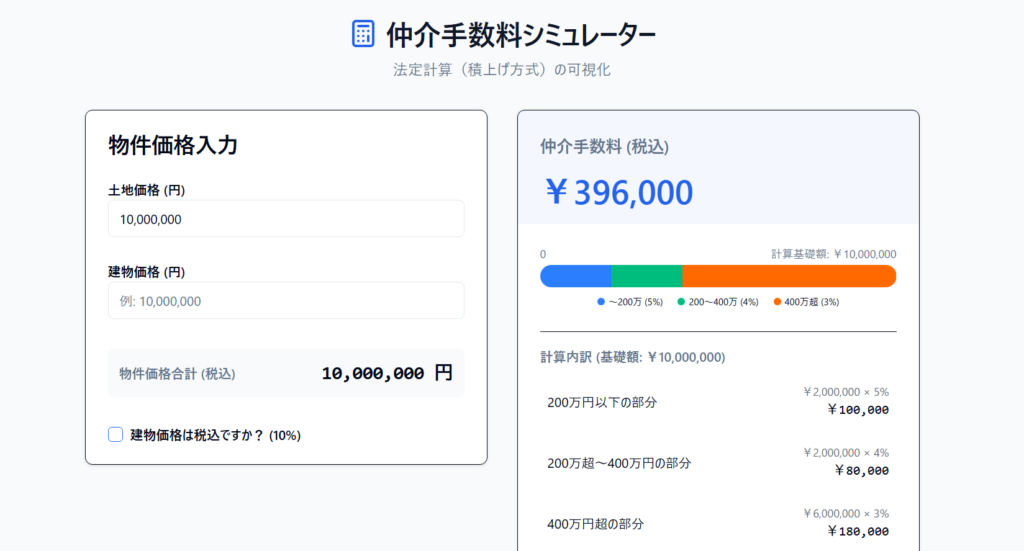The width and height of the screenshot is (1024, 551).
Task: Click the green 200〜400万 (4%) legend dot
Action: [681, 301]
